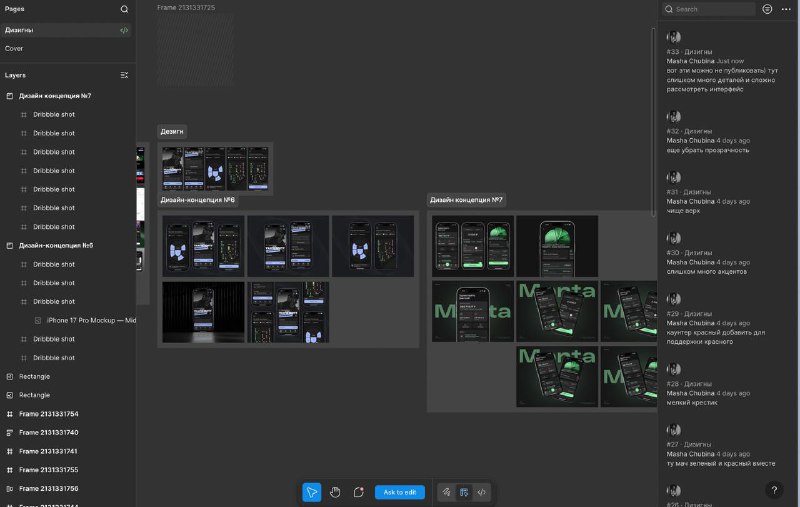800x507 pixels.
Task: Open comments panel three-dot menu
Action: [786, 9]
